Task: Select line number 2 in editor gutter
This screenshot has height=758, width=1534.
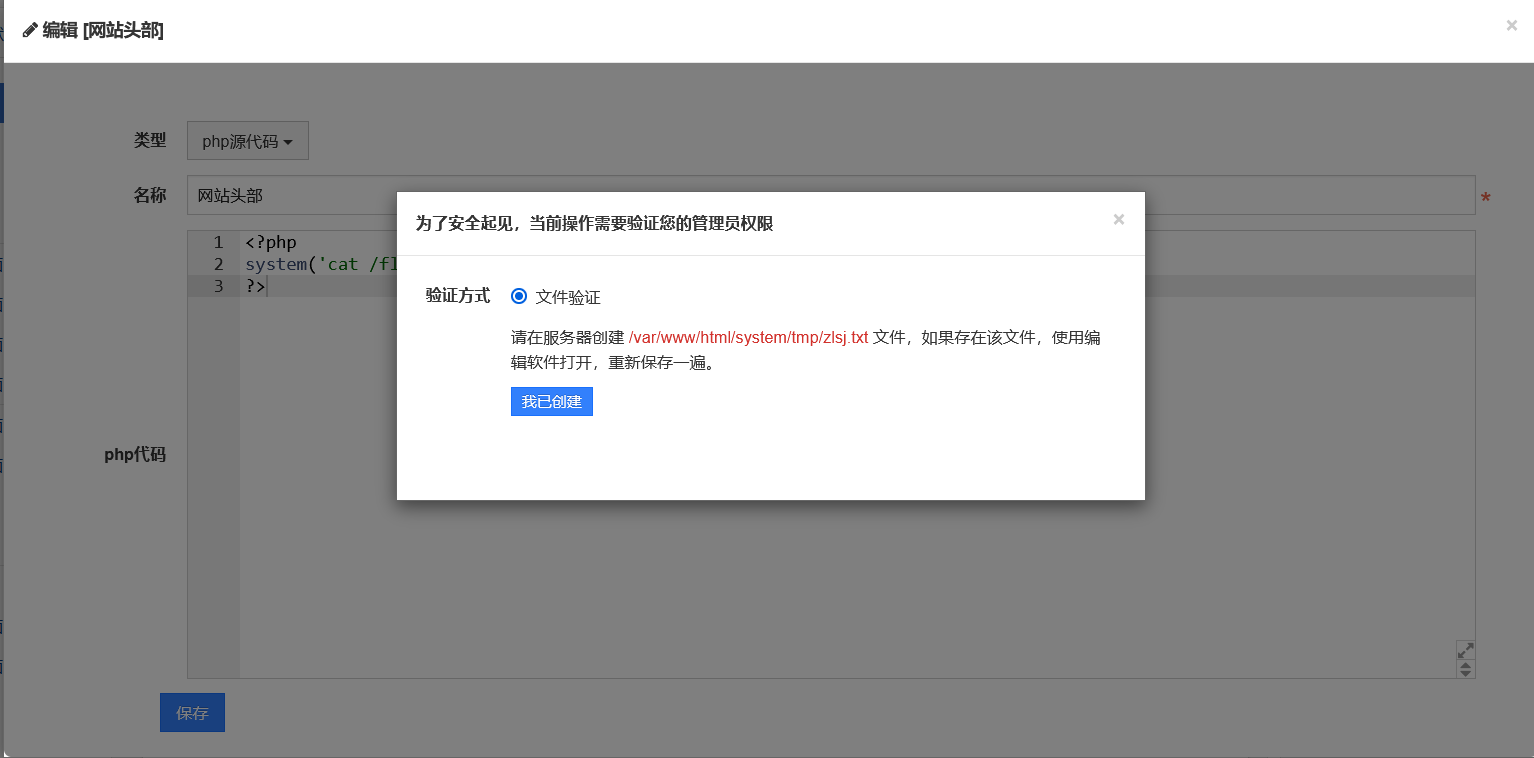Action: pos(218,265)
